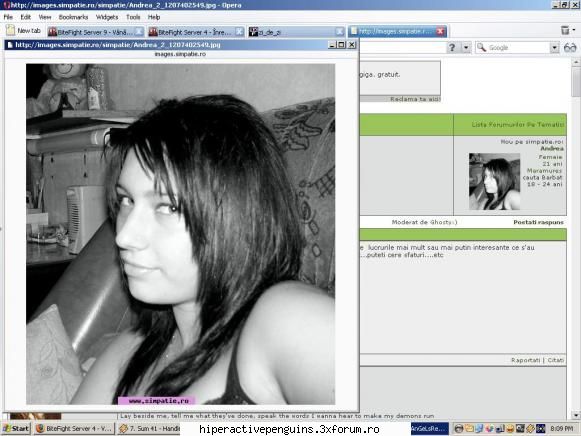Open the closed tabs trash icon
581x436 pixels.
(x=565, y=30)
